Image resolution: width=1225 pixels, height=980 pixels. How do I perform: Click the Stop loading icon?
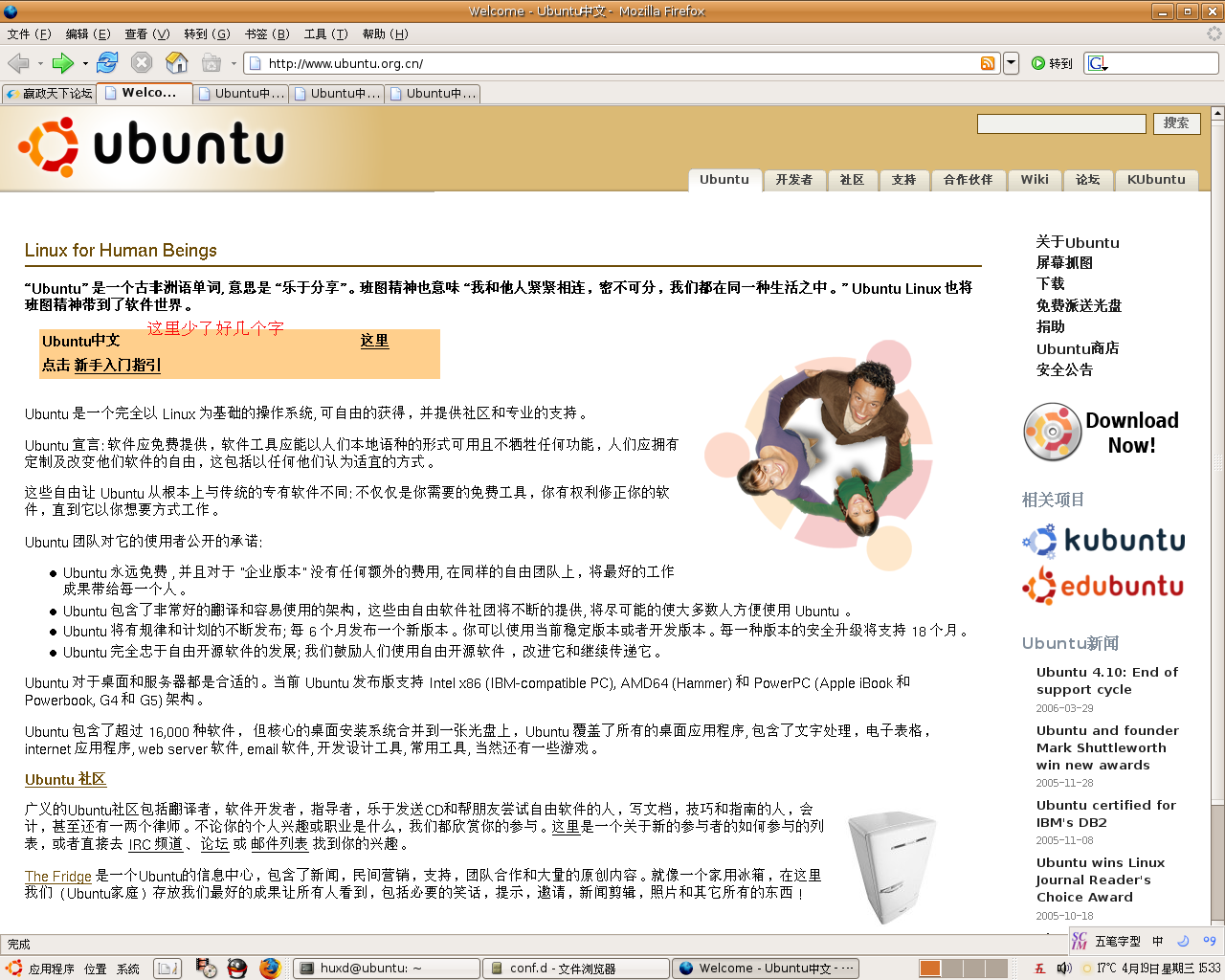[142, 63]
